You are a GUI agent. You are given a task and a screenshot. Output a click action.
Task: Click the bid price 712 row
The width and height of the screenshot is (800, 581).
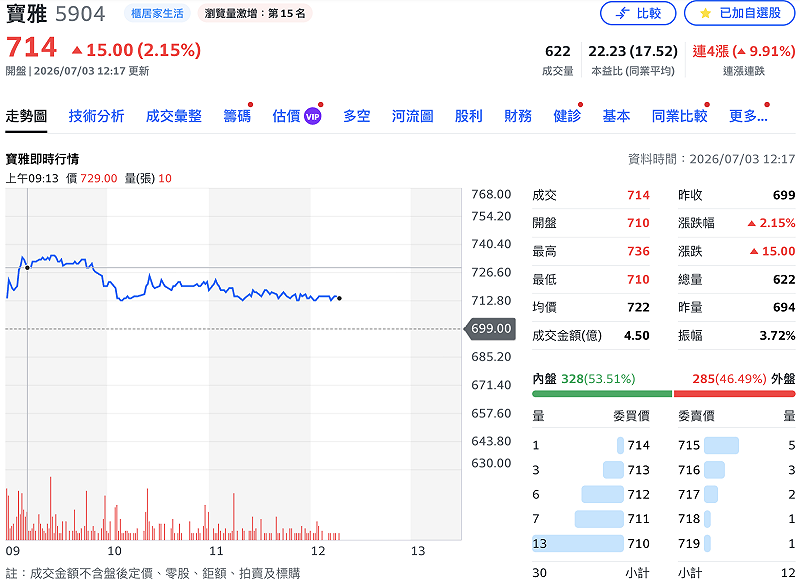click(x=591, y=494)
